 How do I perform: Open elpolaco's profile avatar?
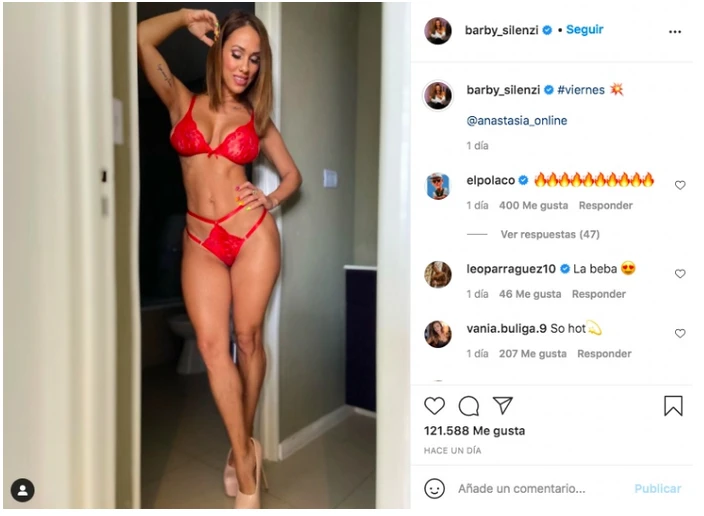pyautogui.click(x=437, y=185)
